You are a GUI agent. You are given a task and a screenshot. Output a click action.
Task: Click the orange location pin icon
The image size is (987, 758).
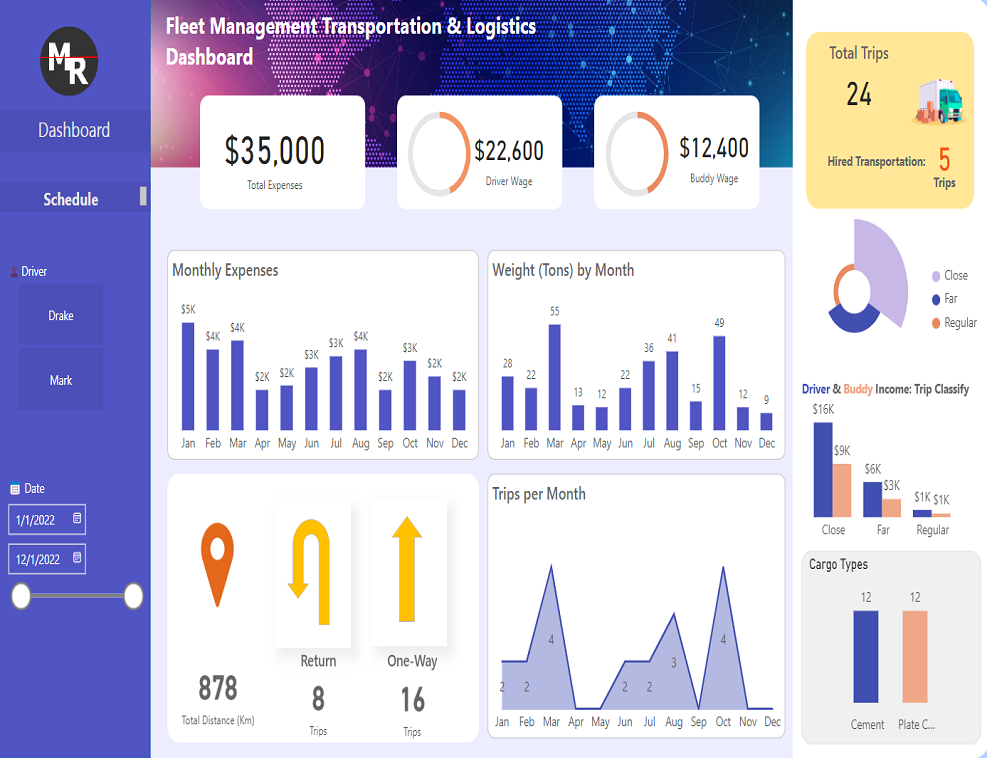coord(217,563)
